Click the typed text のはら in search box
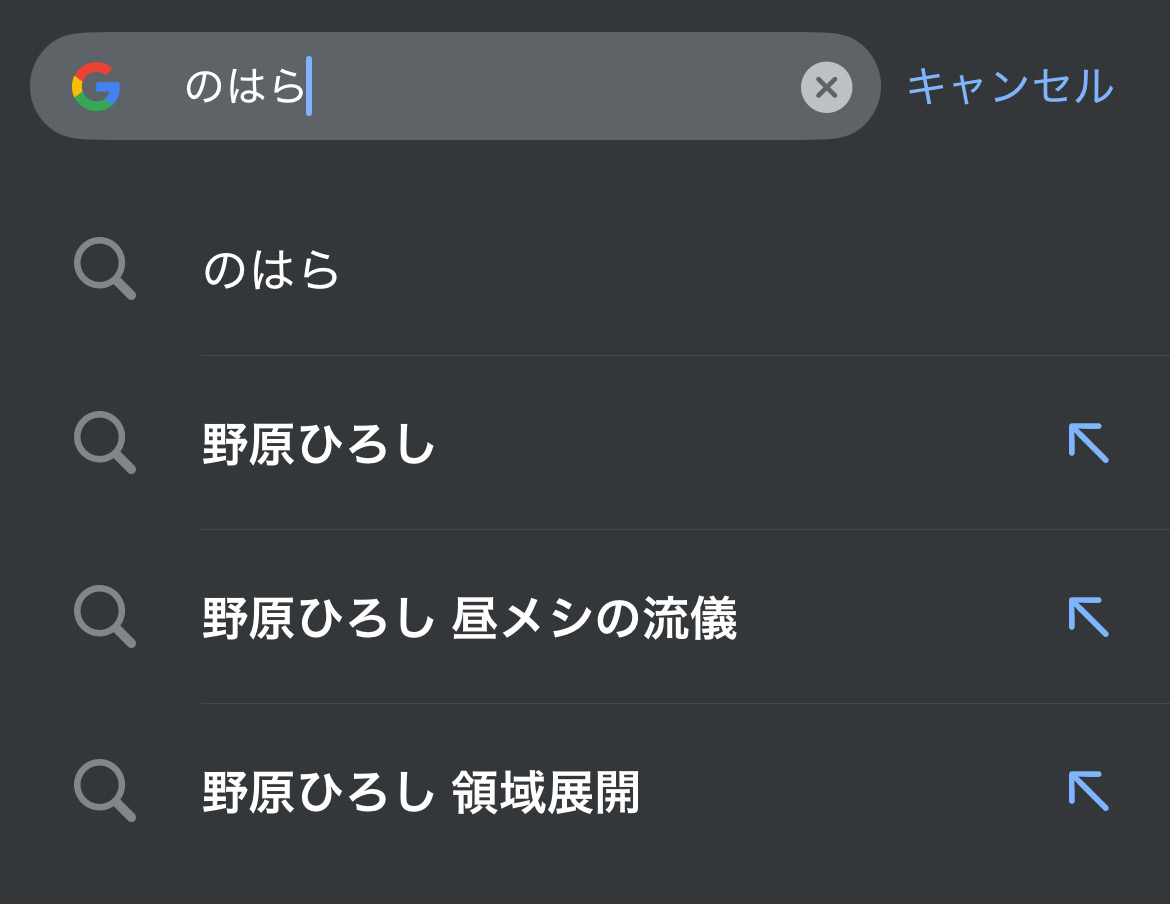The width and height of the screenshot is (1170, 904). (244, 86)
